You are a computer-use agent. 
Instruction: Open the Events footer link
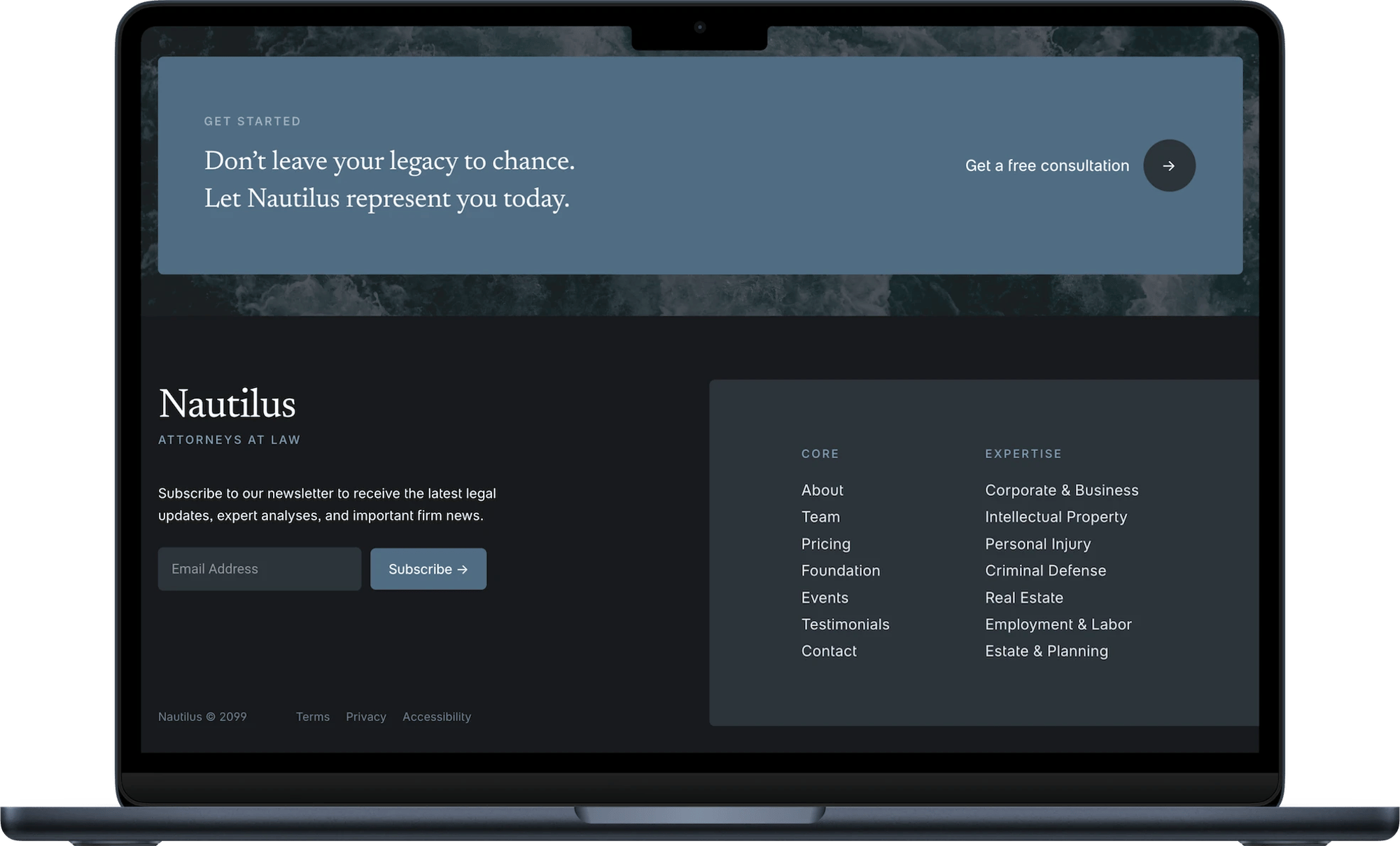[825, 597]
